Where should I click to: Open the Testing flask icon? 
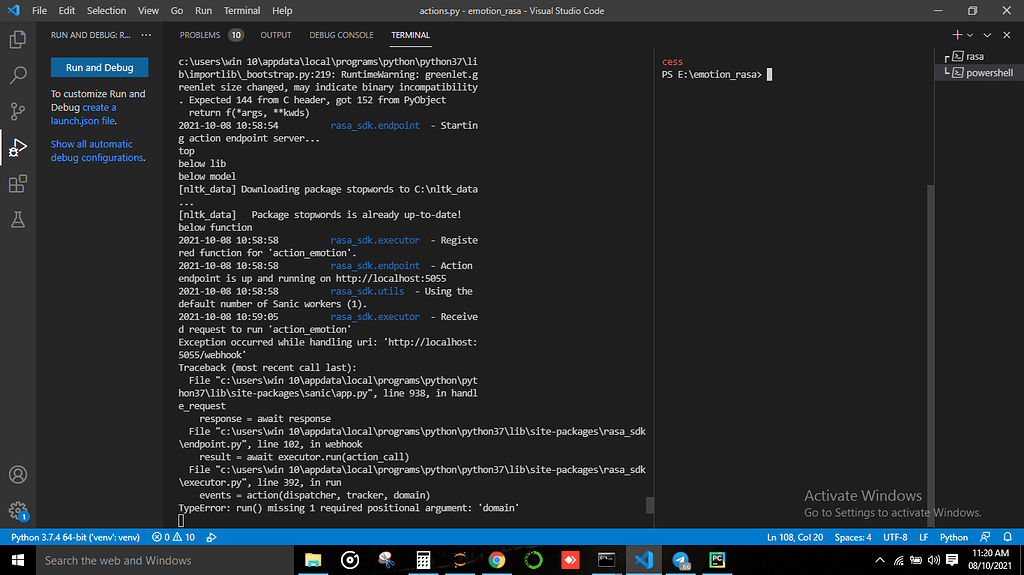point(17,219)
